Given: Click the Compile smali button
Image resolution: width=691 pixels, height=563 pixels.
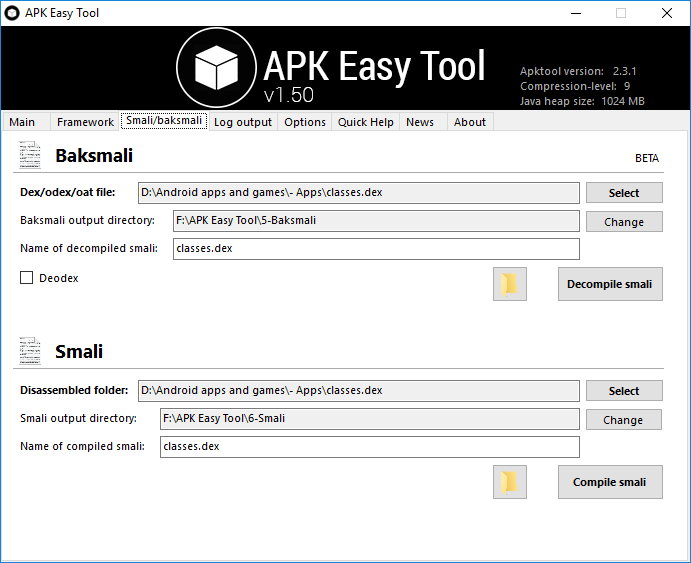Looking at the screenshot, I should [x=610, y=482].
